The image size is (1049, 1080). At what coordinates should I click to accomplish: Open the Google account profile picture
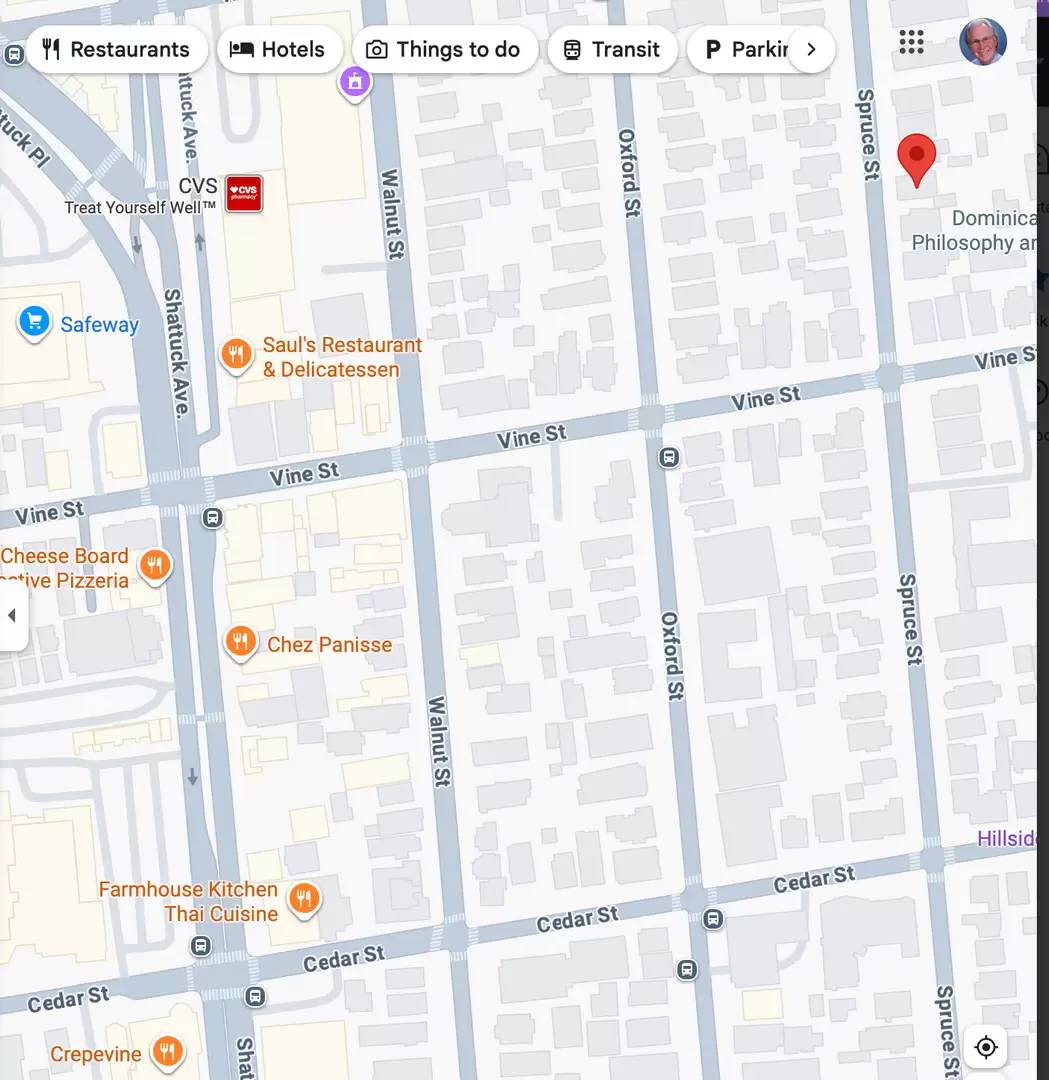(983, 42)
